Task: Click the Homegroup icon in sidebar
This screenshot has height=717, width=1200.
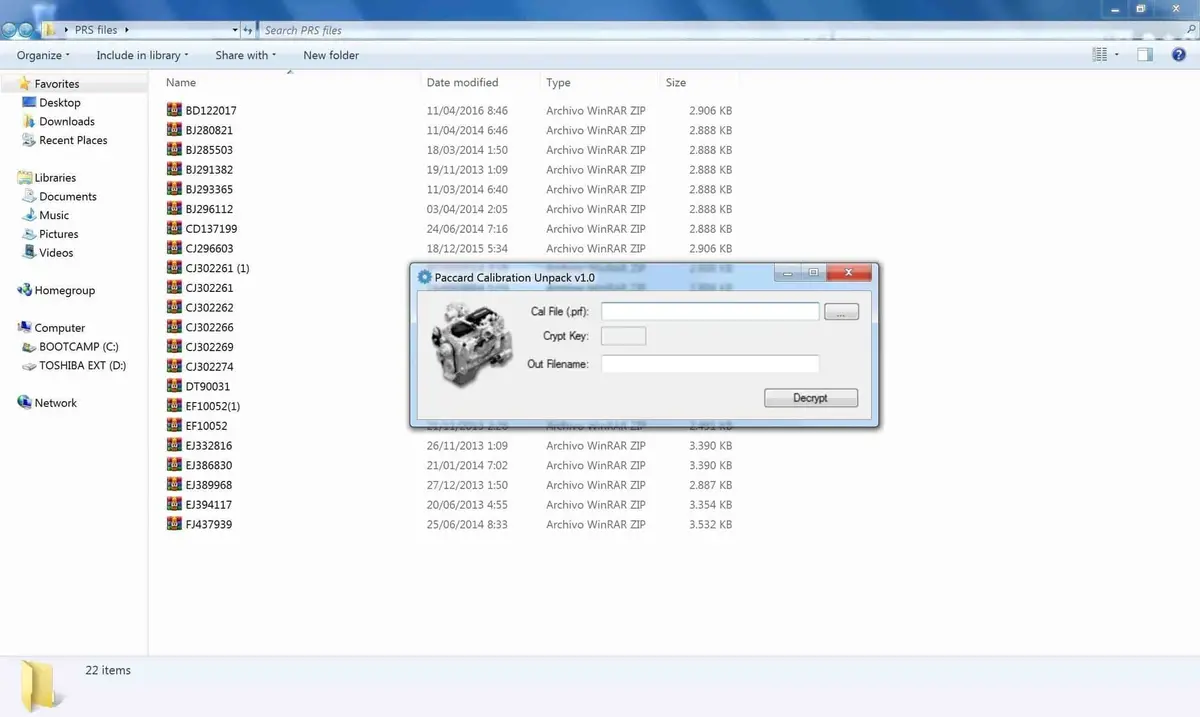Action: [25, 291]
